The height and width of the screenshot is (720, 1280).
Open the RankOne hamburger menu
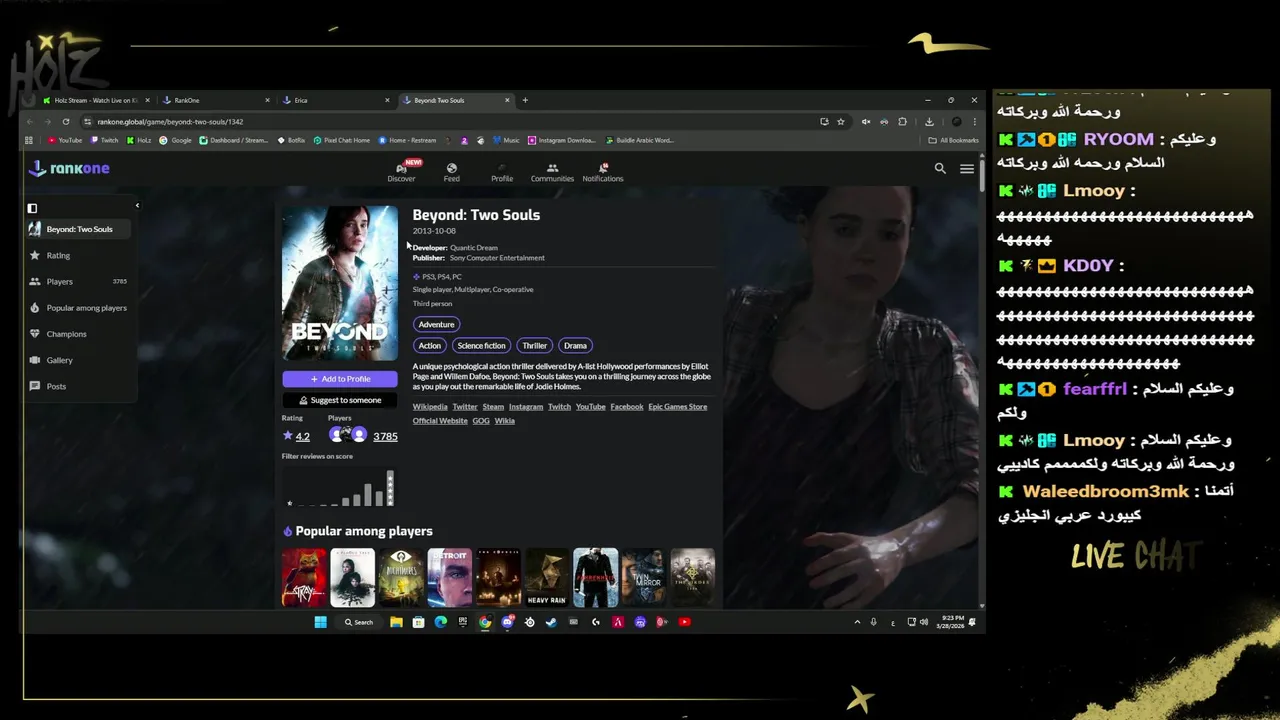pyautogui.click(x=967, y=169)
